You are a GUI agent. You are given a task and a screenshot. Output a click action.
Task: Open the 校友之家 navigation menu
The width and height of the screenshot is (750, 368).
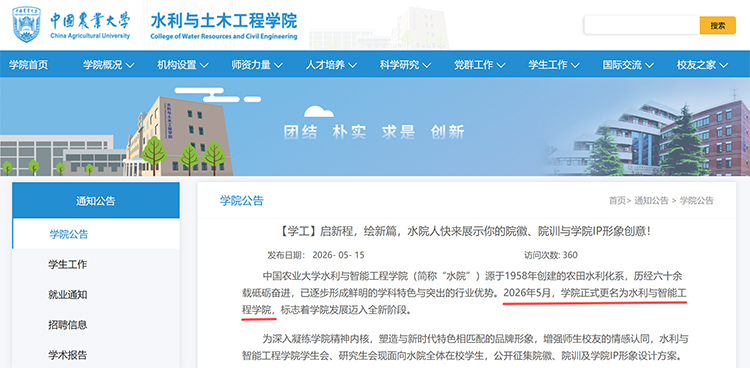pos(696,65)
